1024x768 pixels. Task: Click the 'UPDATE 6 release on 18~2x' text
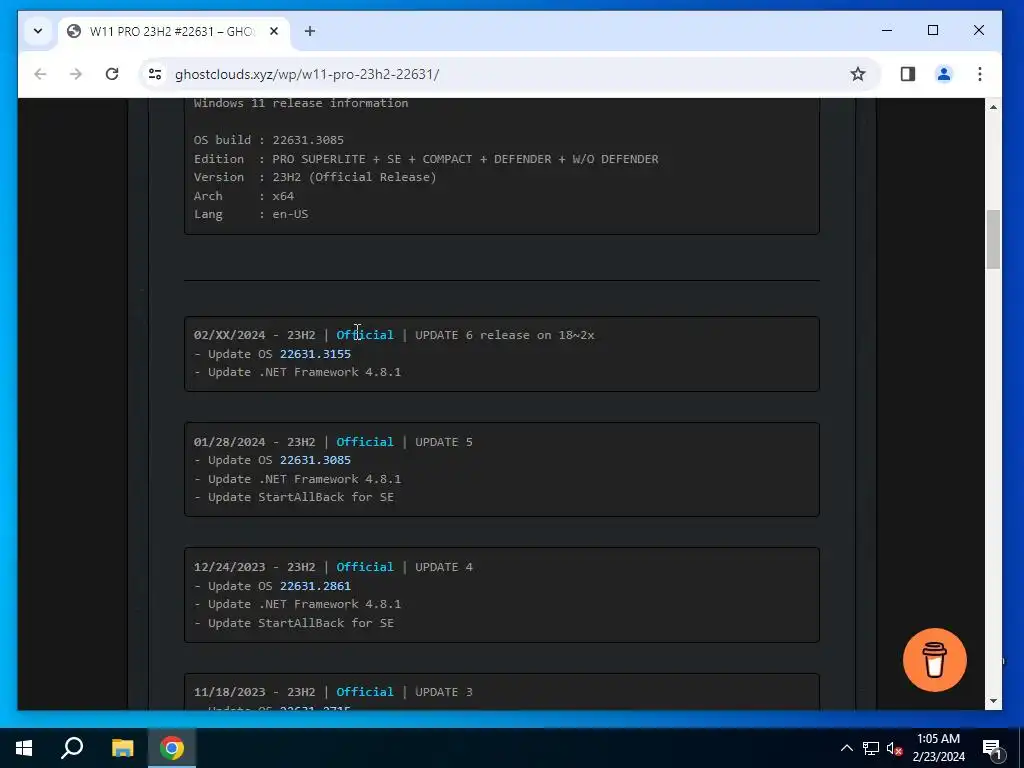click(505, 335)
